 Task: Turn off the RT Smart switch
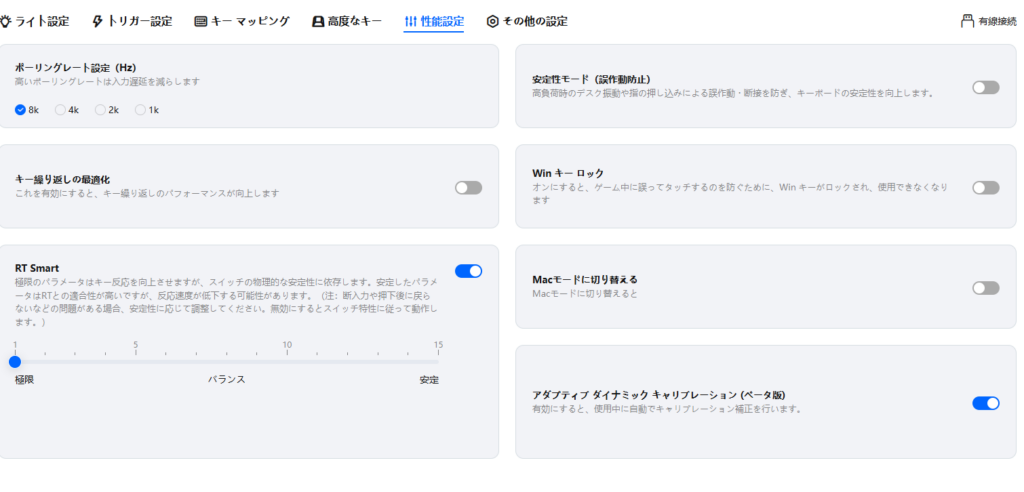[x=468, y=271]
